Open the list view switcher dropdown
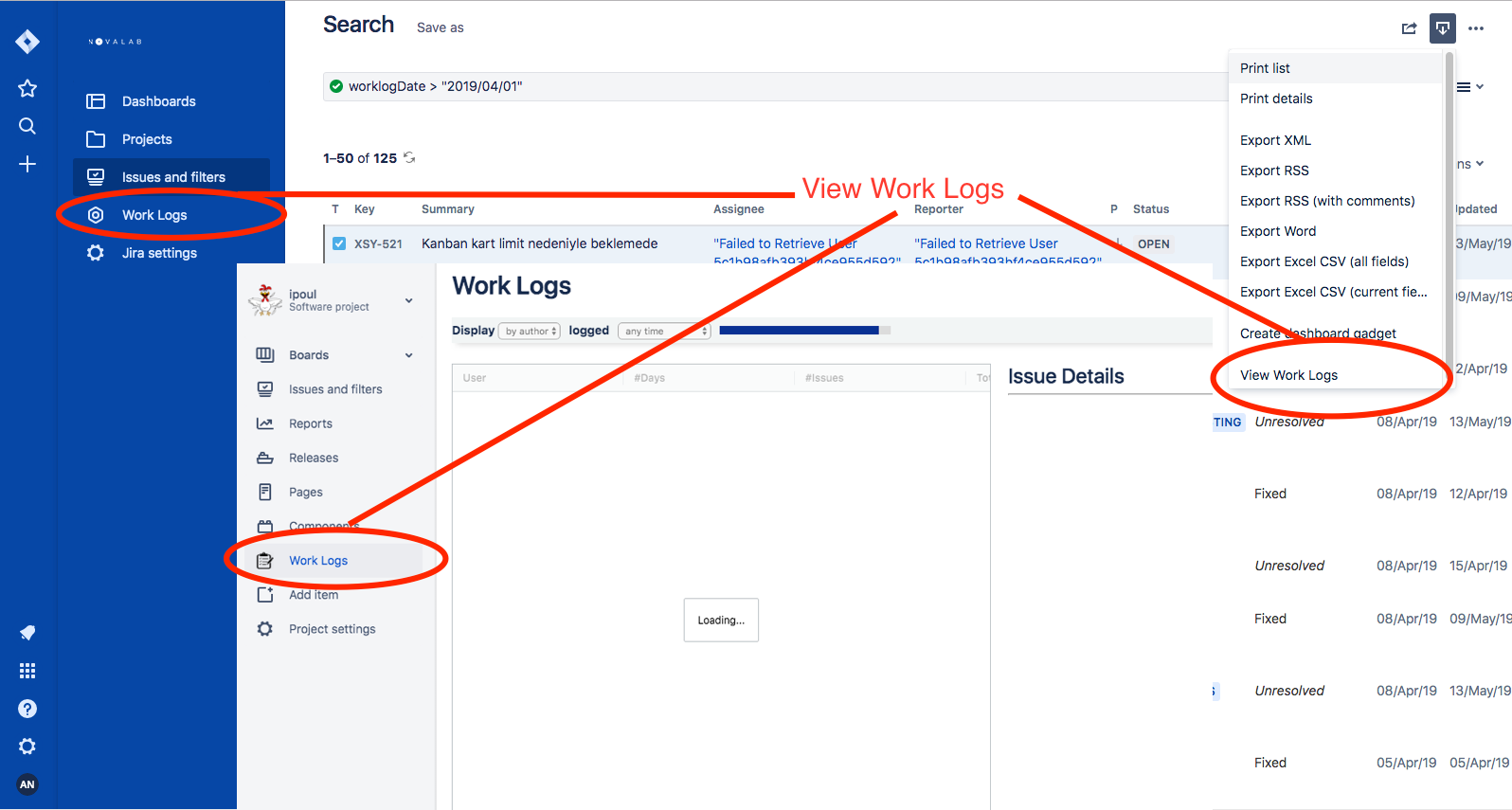The height and width of the screenshot is (810, 1512). (1470, 86)
